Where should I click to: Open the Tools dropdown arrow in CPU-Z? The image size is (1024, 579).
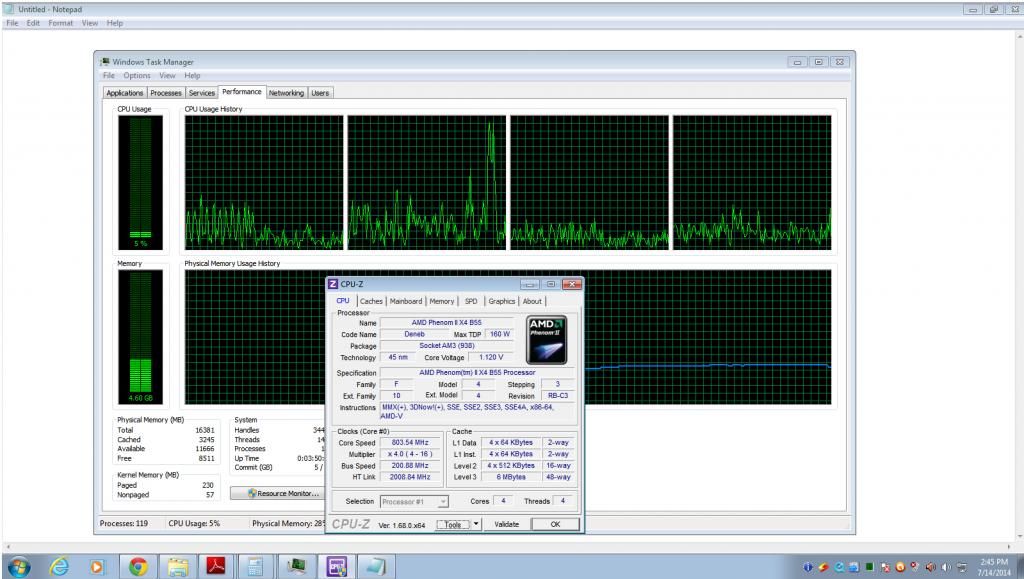coord(476,524)
